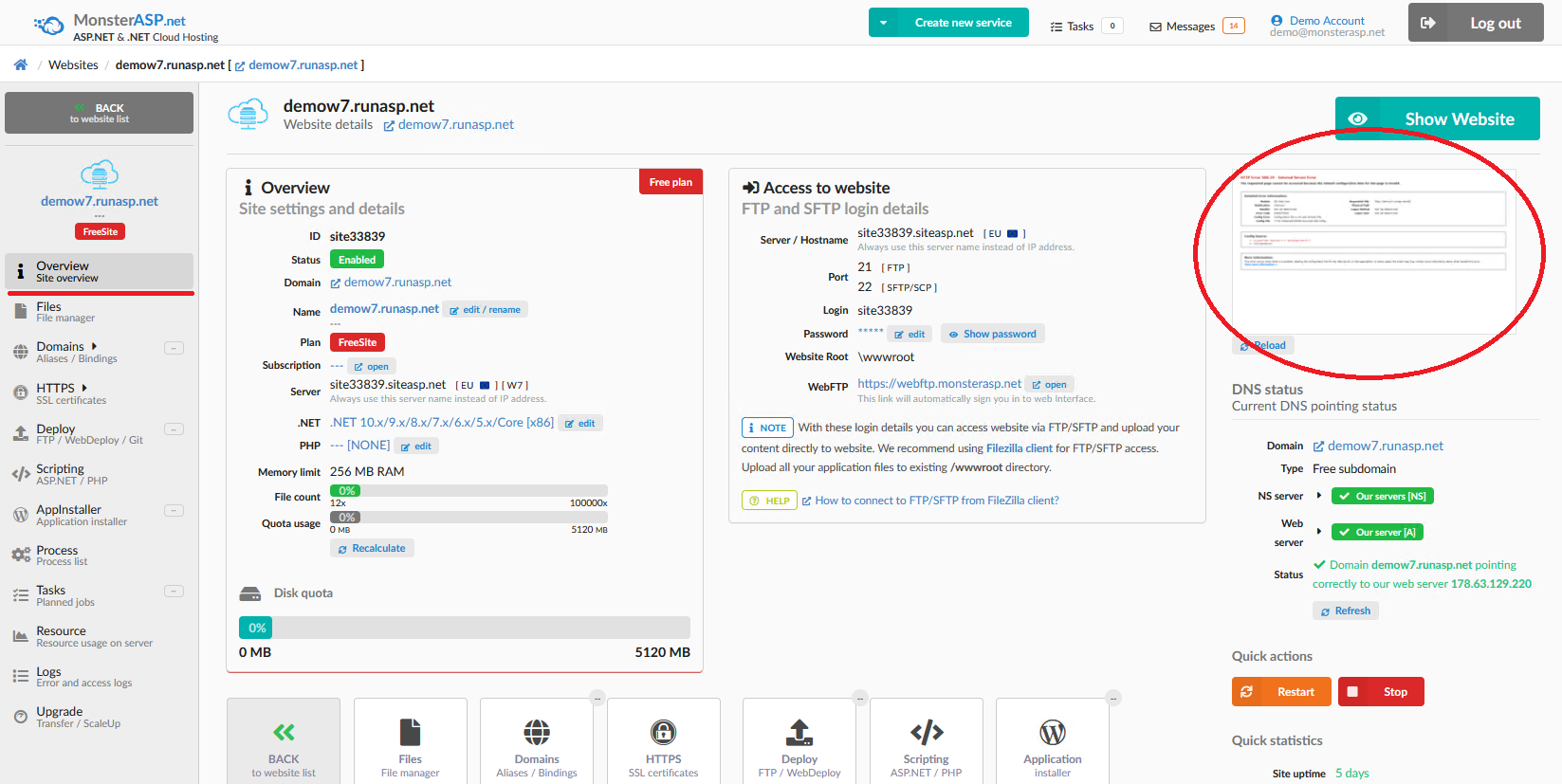Click the website preview thumbnail
The image size is (1562, 784).
tap(1373, 251)
